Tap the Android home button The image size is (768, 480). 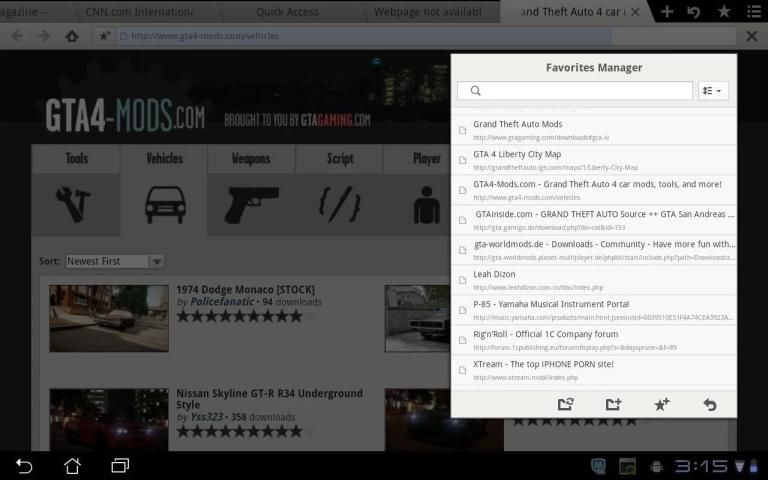72,465
